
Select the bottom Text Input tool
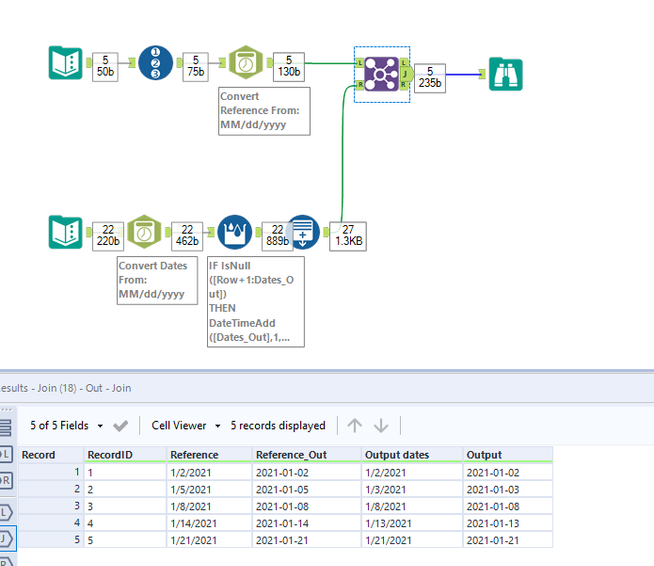(x=65, y=232)
